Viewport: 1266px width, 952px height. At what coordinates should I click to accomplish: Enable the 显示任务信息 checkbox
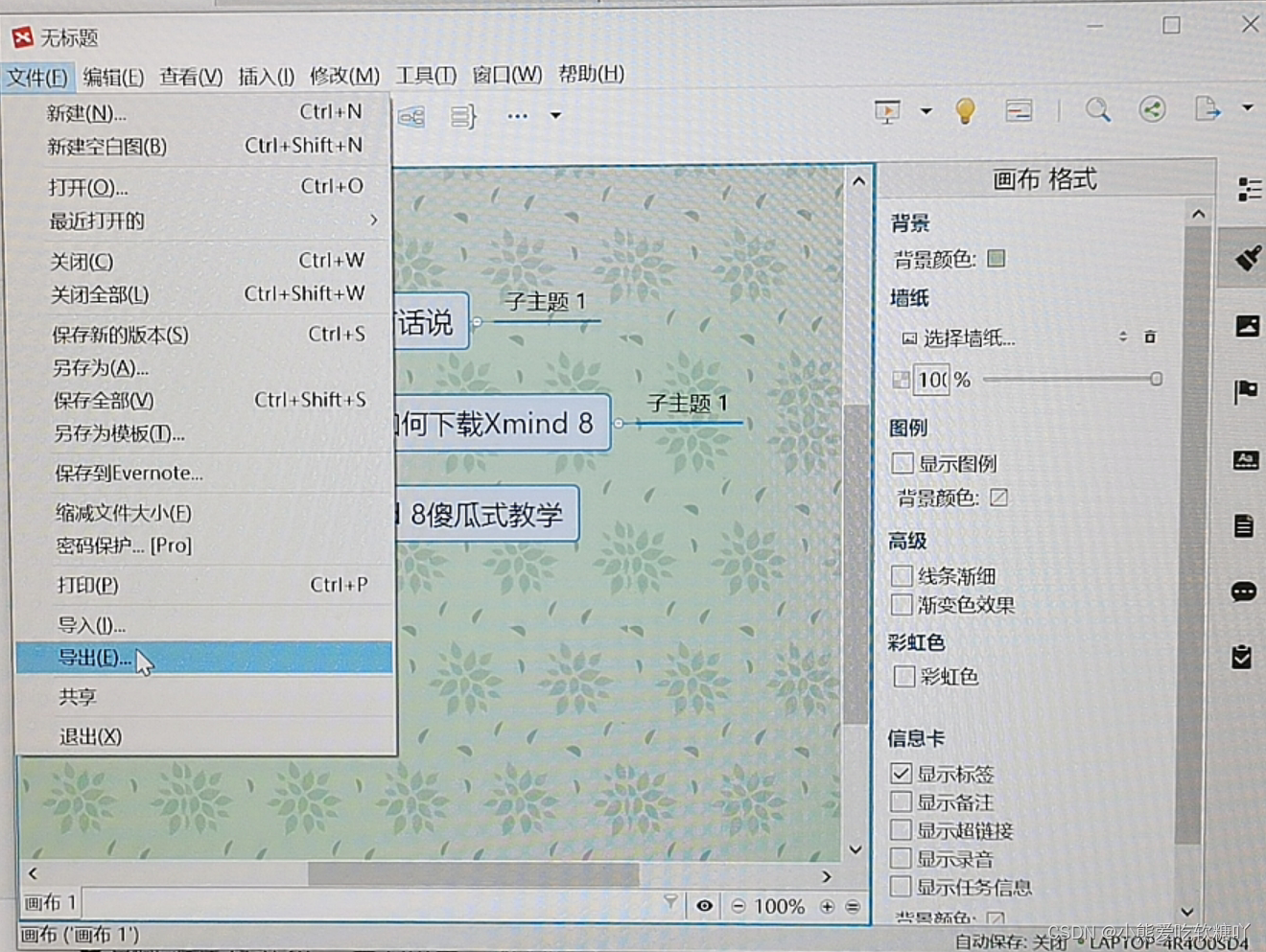[x=901, y=886]
